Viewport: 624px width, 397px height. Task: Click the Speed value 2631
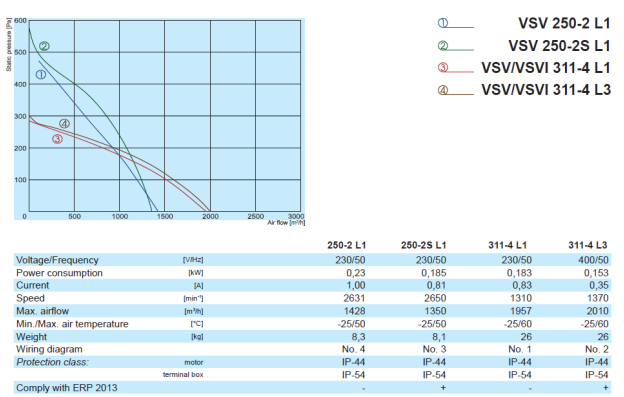click(354, 298)
